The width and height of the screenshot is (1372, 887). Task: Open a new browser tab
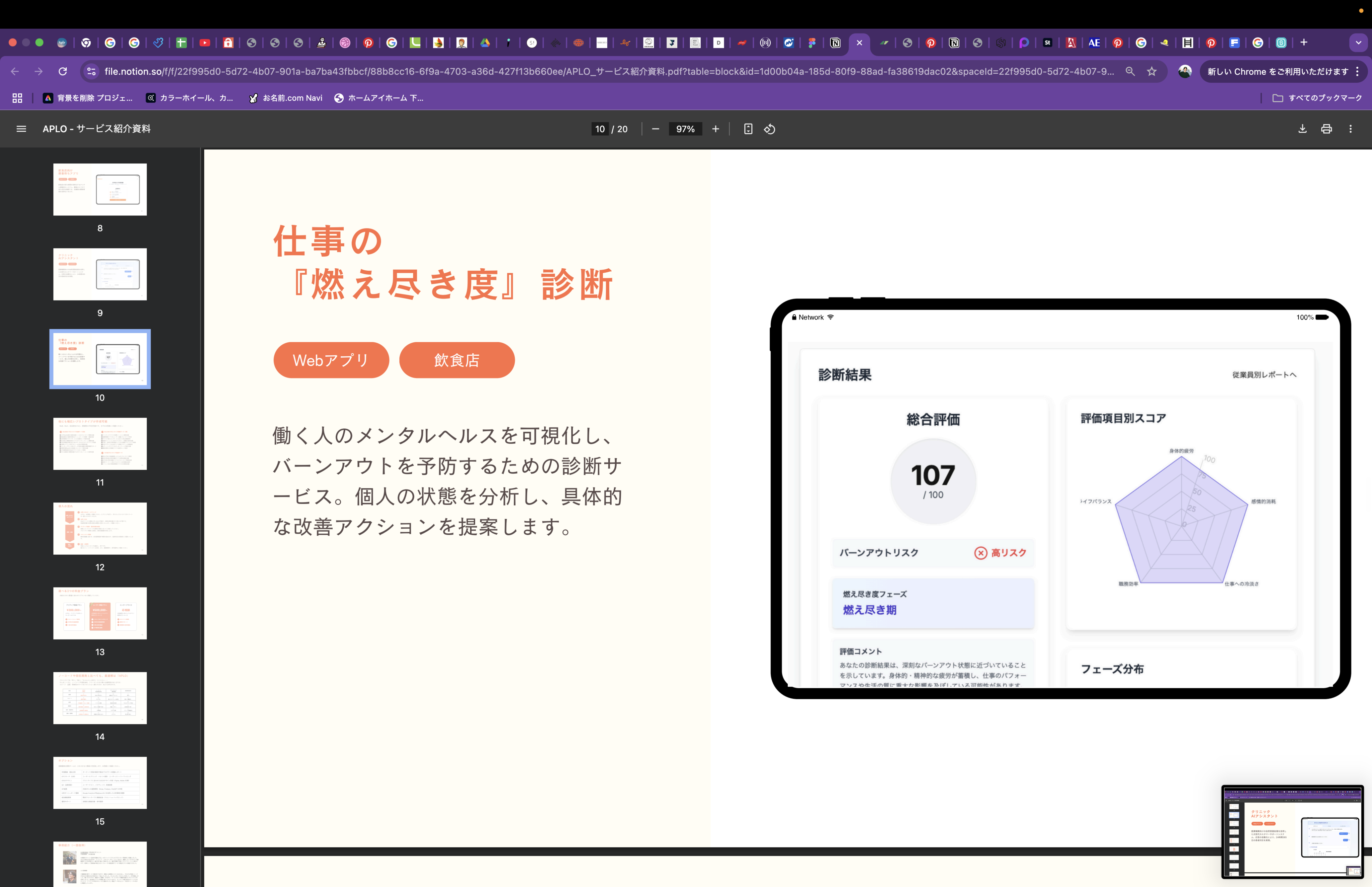coord(1304,43)
